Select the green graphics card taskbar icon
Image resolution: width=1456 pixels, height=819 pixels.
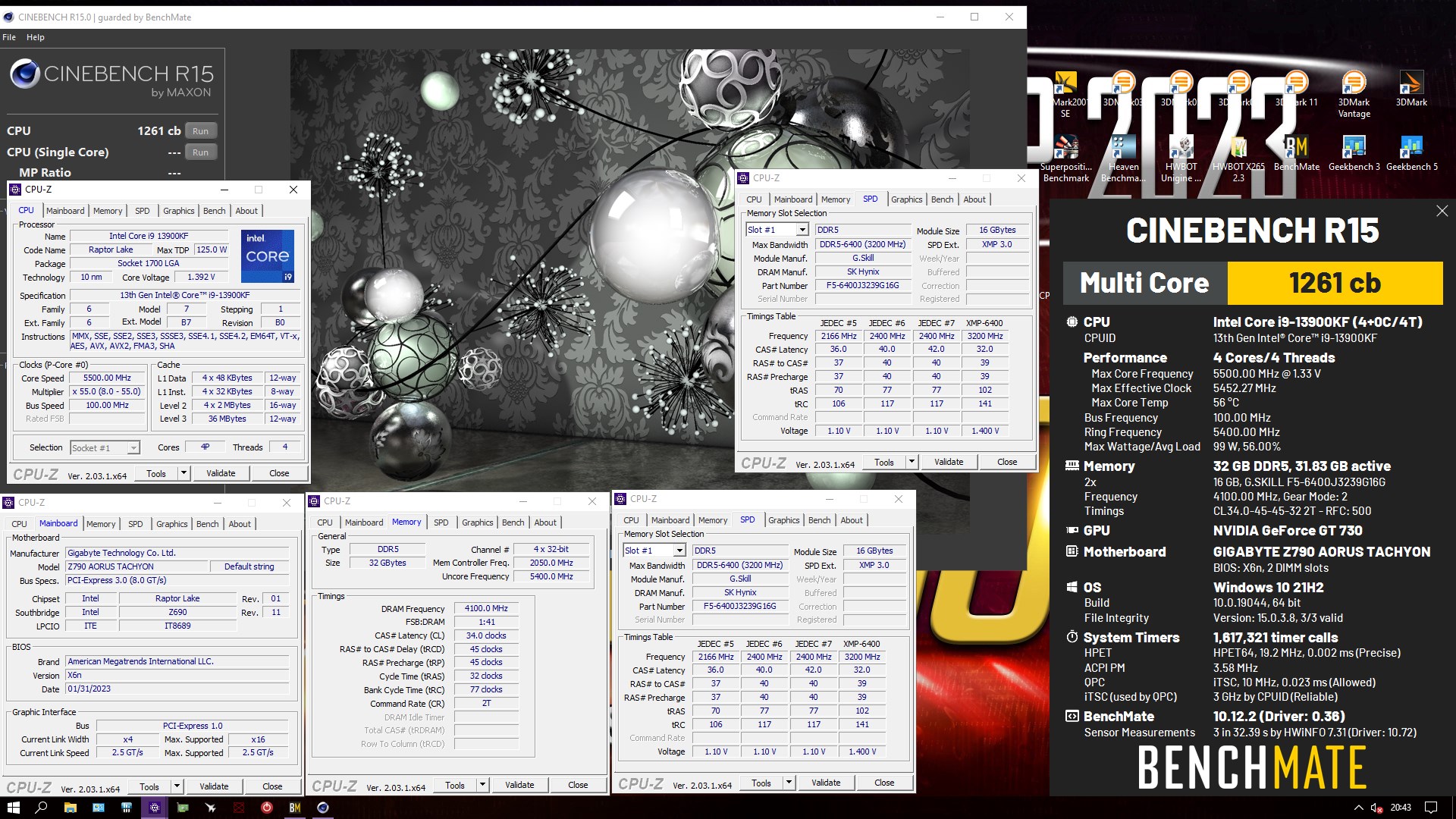182,808
